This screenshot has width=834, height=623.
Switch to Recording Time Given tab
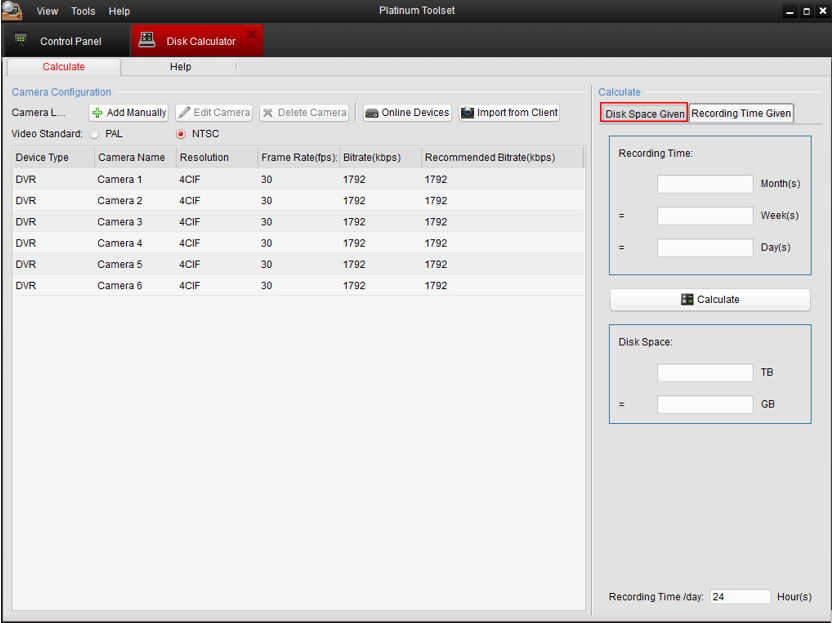point(741,113)
